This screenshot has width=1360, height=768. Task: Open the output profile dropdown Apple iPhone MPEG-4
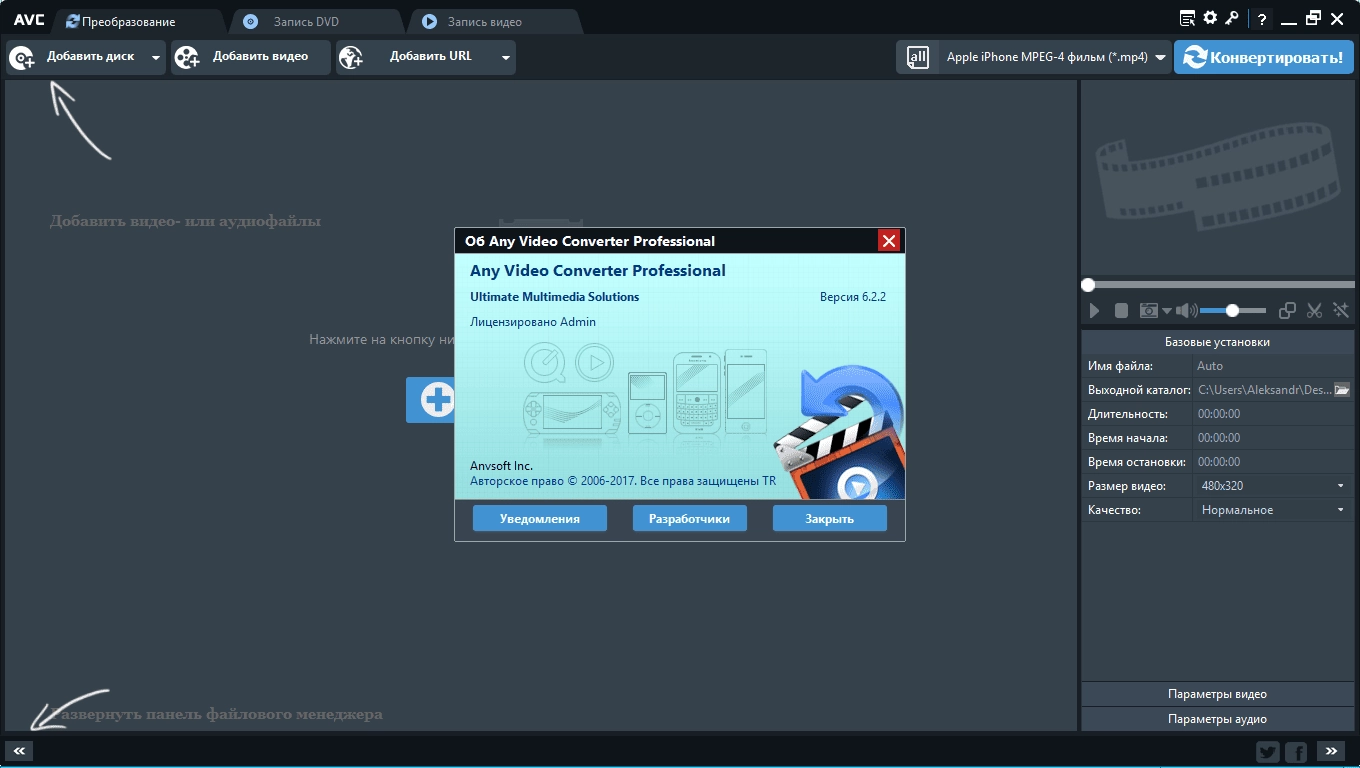coord(1057,58)
